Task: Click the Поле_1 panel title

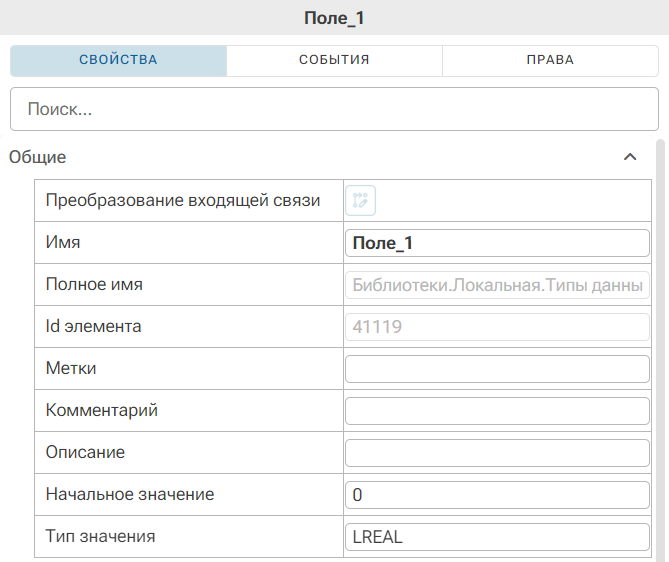Action: tap(334, 18)
